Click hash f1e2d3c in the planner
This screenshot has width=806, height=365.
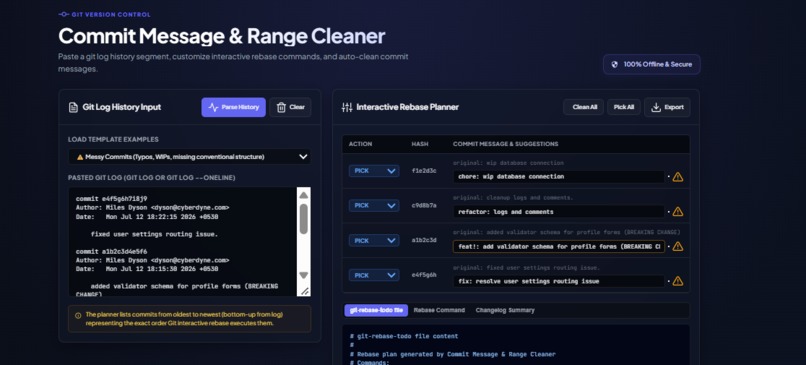click(424, 171)
